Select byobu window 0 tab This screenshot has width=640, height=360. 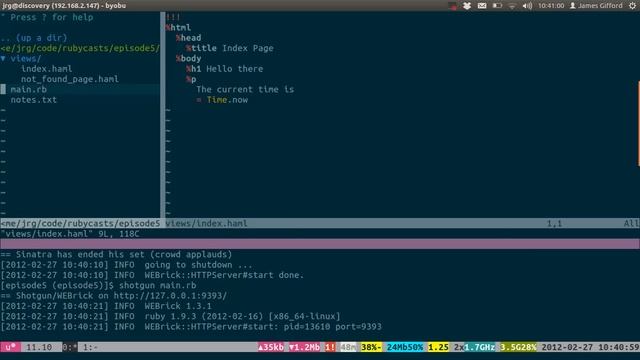(x=70, y=347)
